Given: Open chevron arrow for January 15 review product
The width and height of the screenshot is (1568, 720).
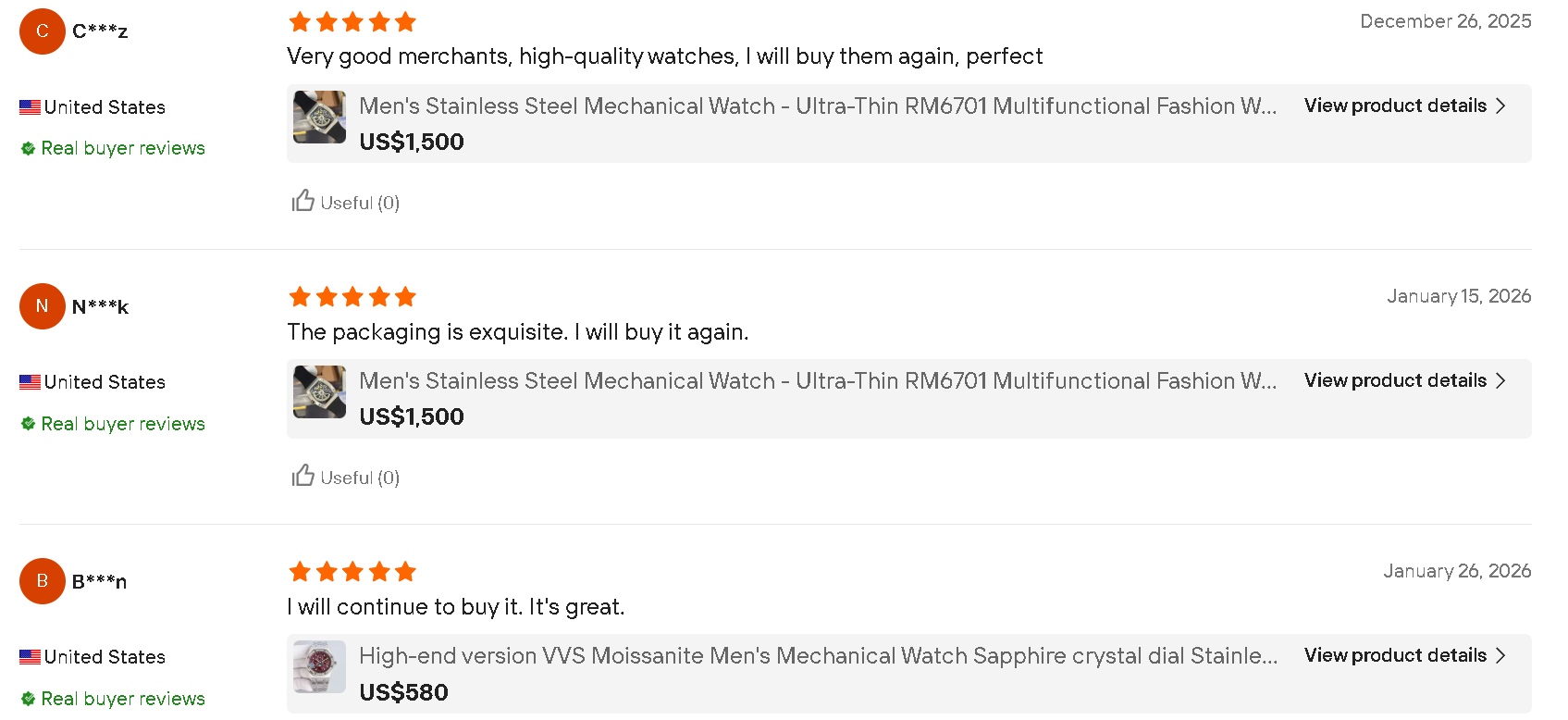Looking at the screenshot, I should pyautogui.click(x=1500, y=380).
